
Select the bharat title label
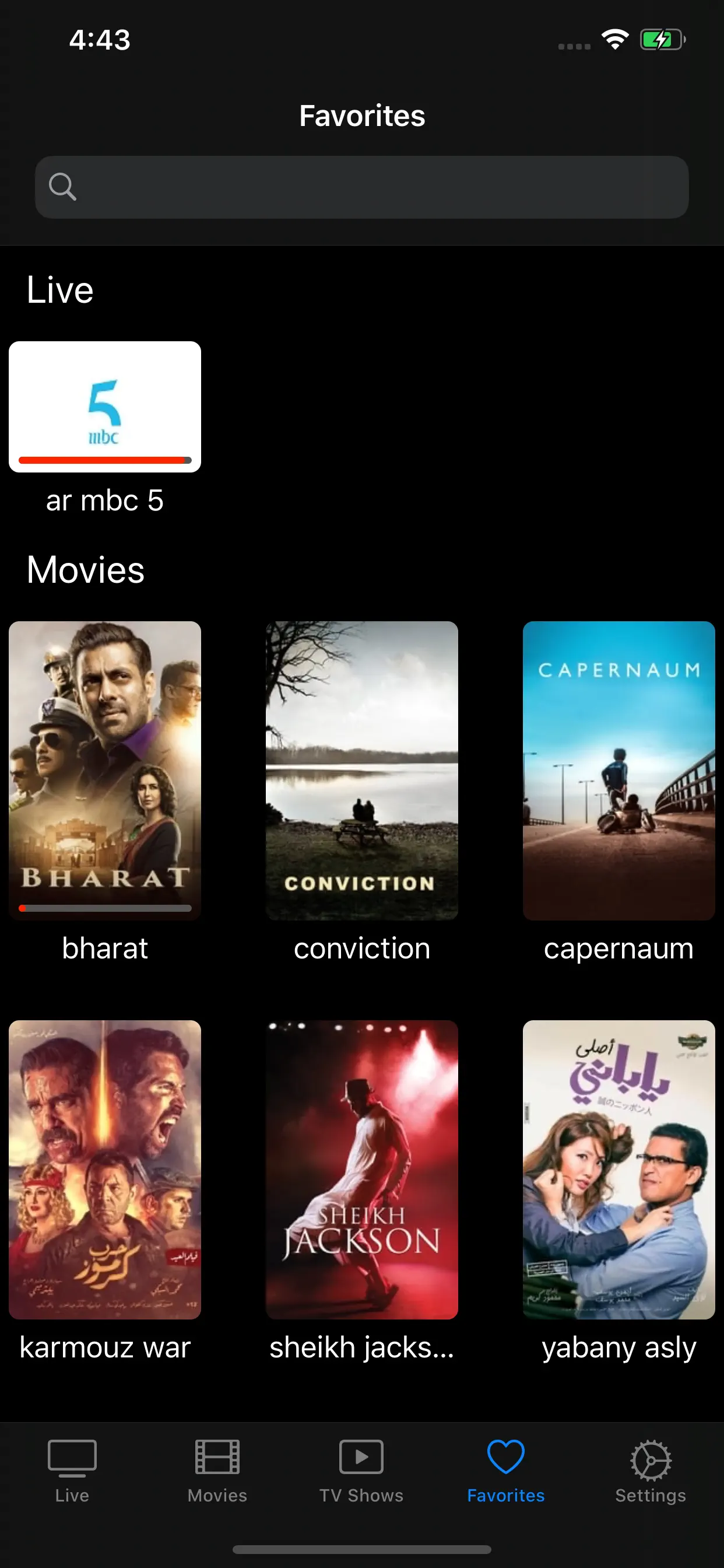(x=105, y=949)
